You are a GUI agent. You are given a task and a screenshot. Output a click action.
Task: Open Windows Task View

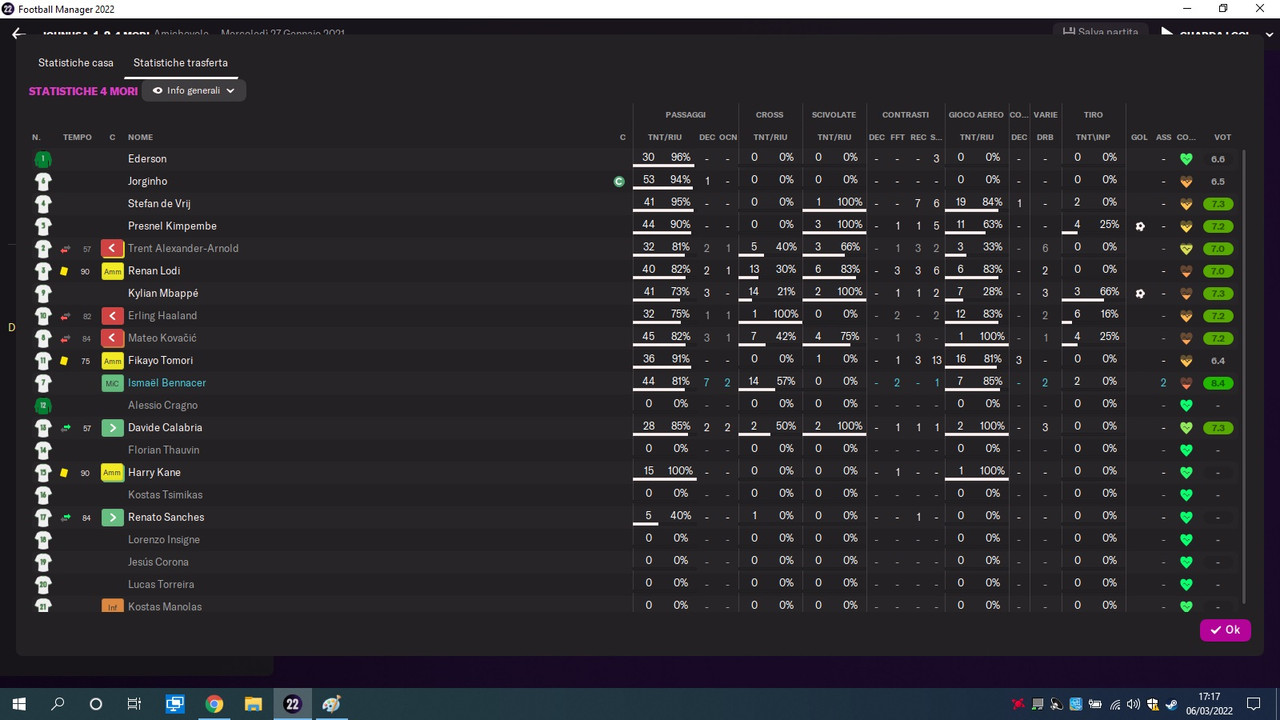[x=135, y=704]
